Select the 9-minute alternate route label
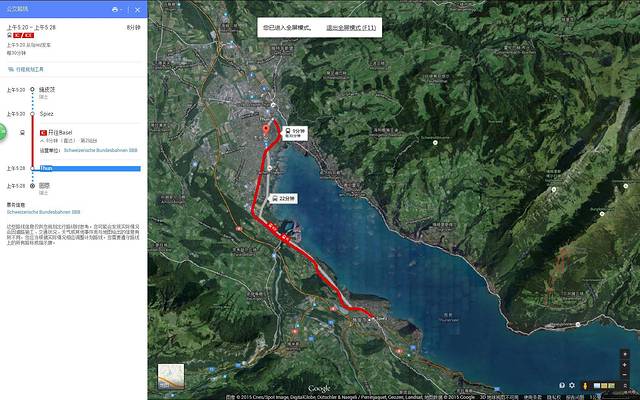Image resolution: width=640 pixels, height=400 pixels. [x=297, y=132]
